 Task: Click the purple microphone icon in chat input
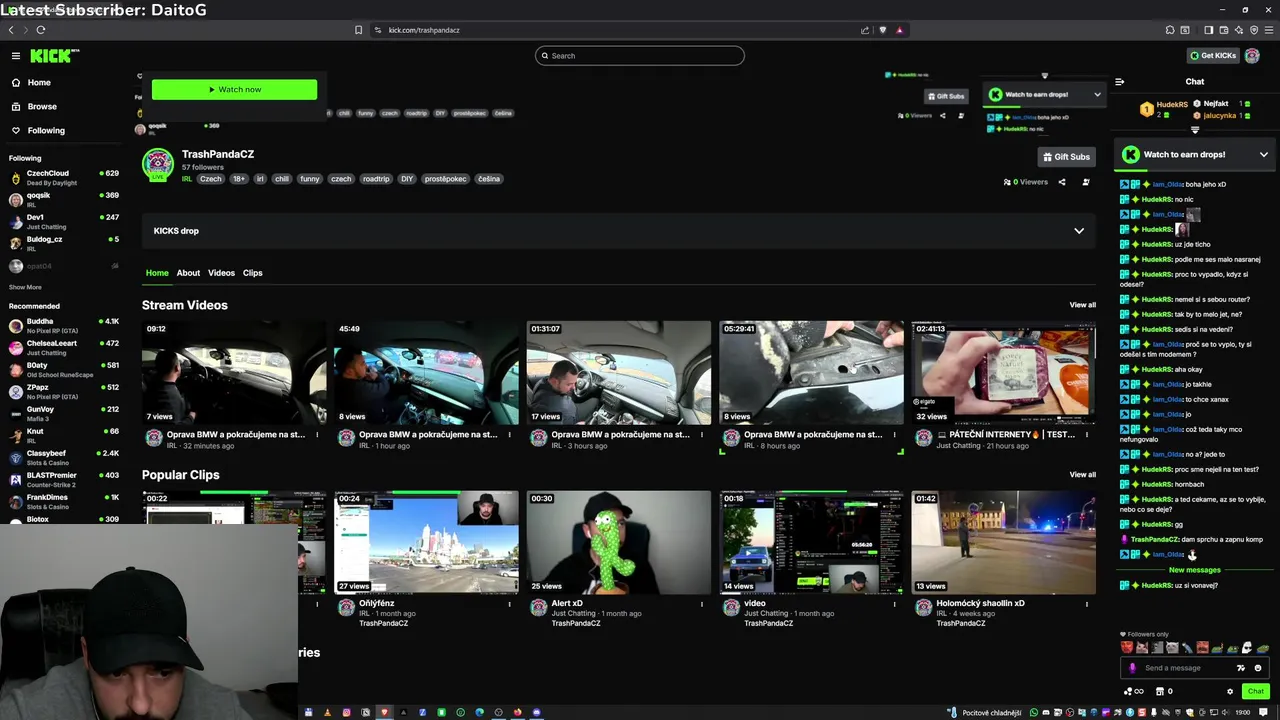point(1133,668)
